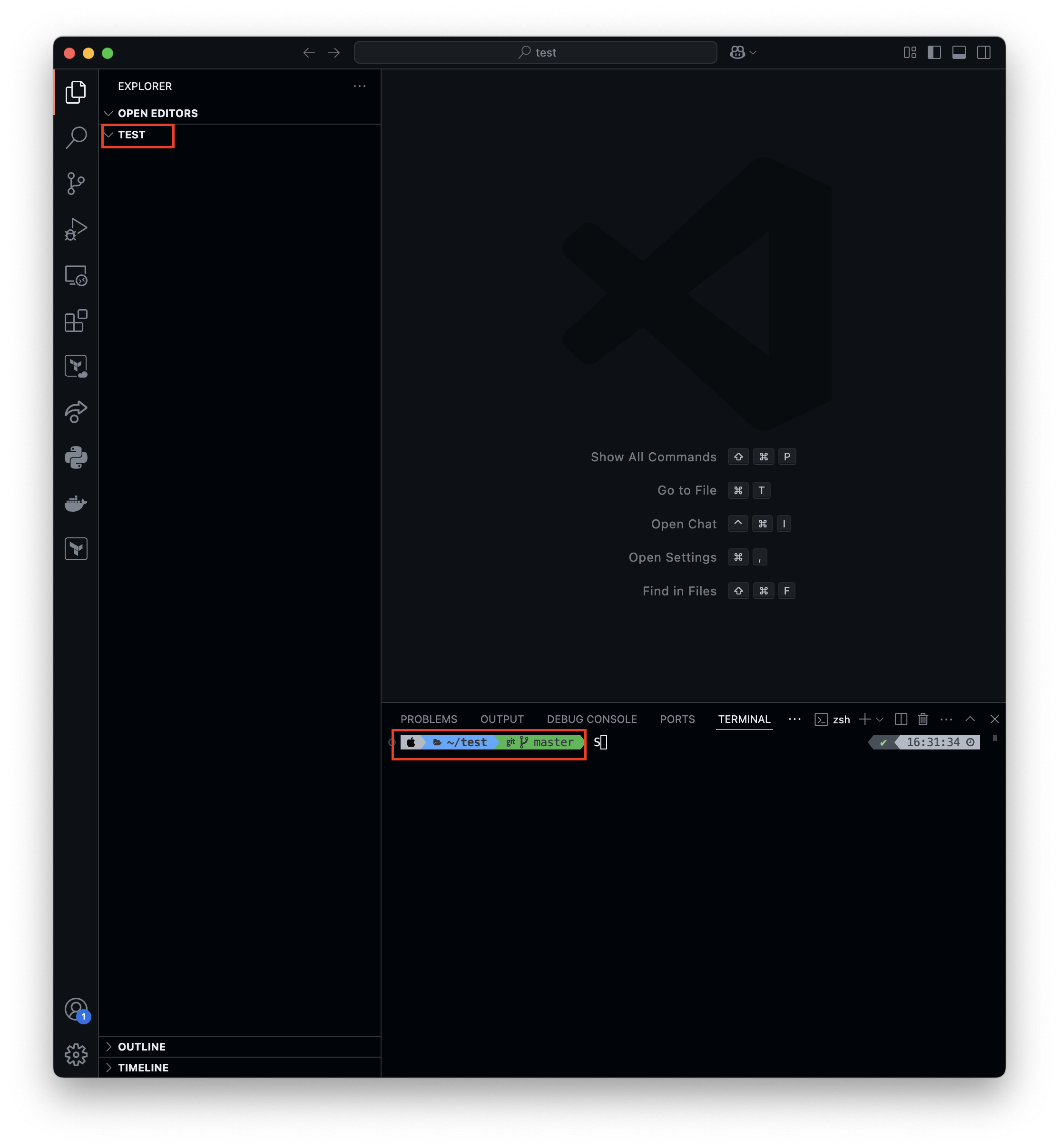
Task: Open the Docker view
Action: tap(76, 504)
